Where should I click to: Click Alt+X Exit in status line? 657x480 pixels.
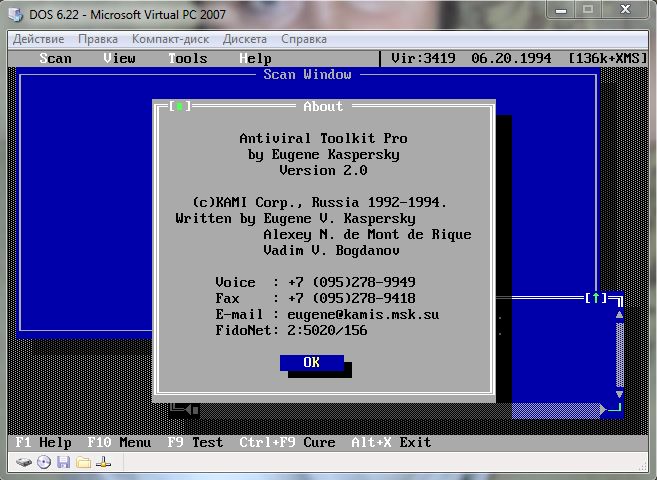[x=391, y=442]
